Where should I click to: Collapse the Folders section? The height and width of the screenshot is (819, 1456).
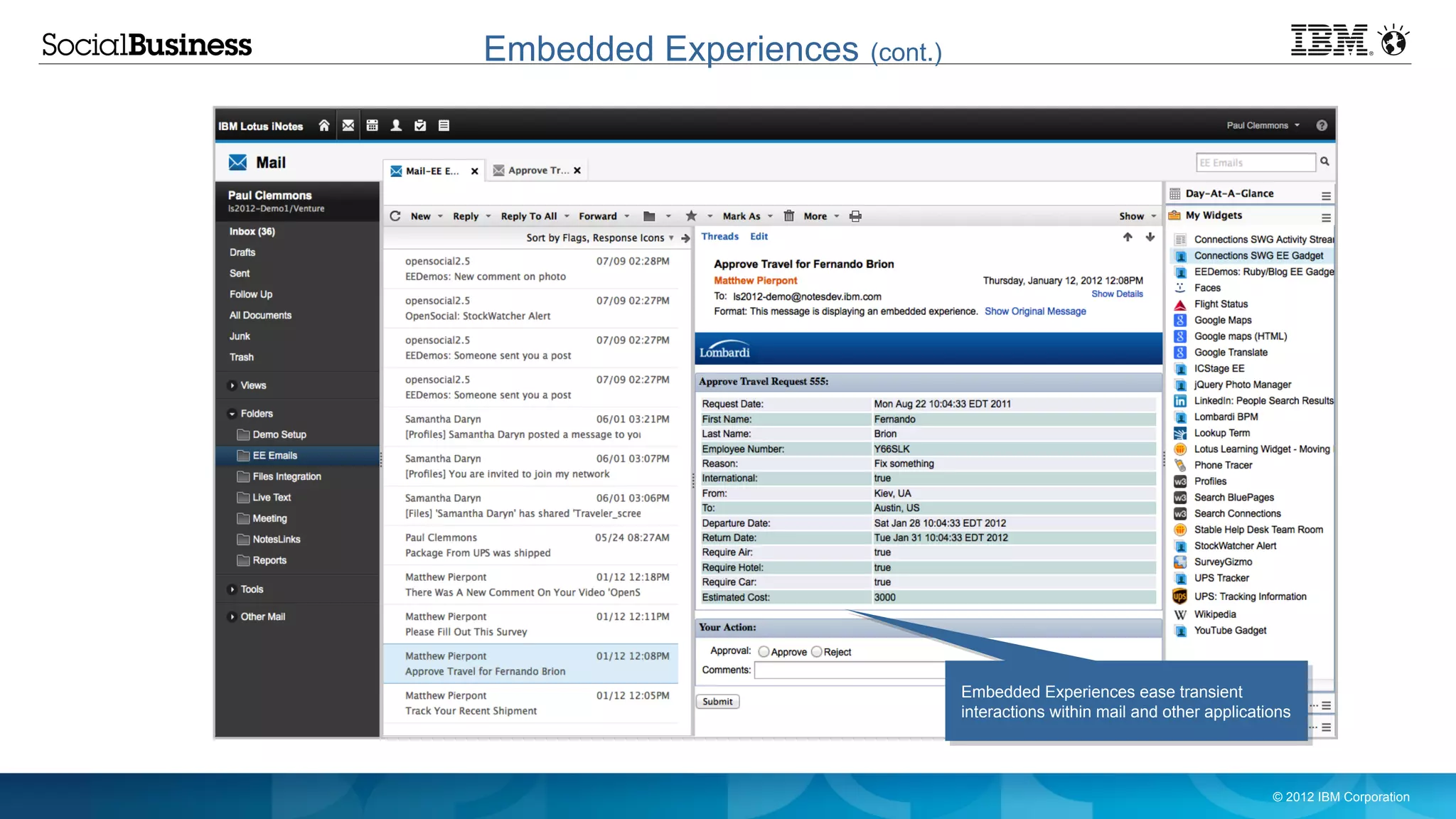[232, 414]
